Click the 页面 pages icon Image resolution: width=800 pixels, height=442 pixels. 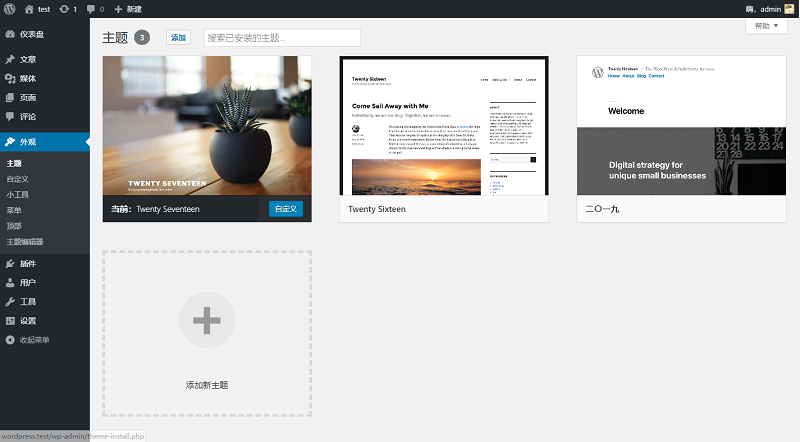click(10, 97)
